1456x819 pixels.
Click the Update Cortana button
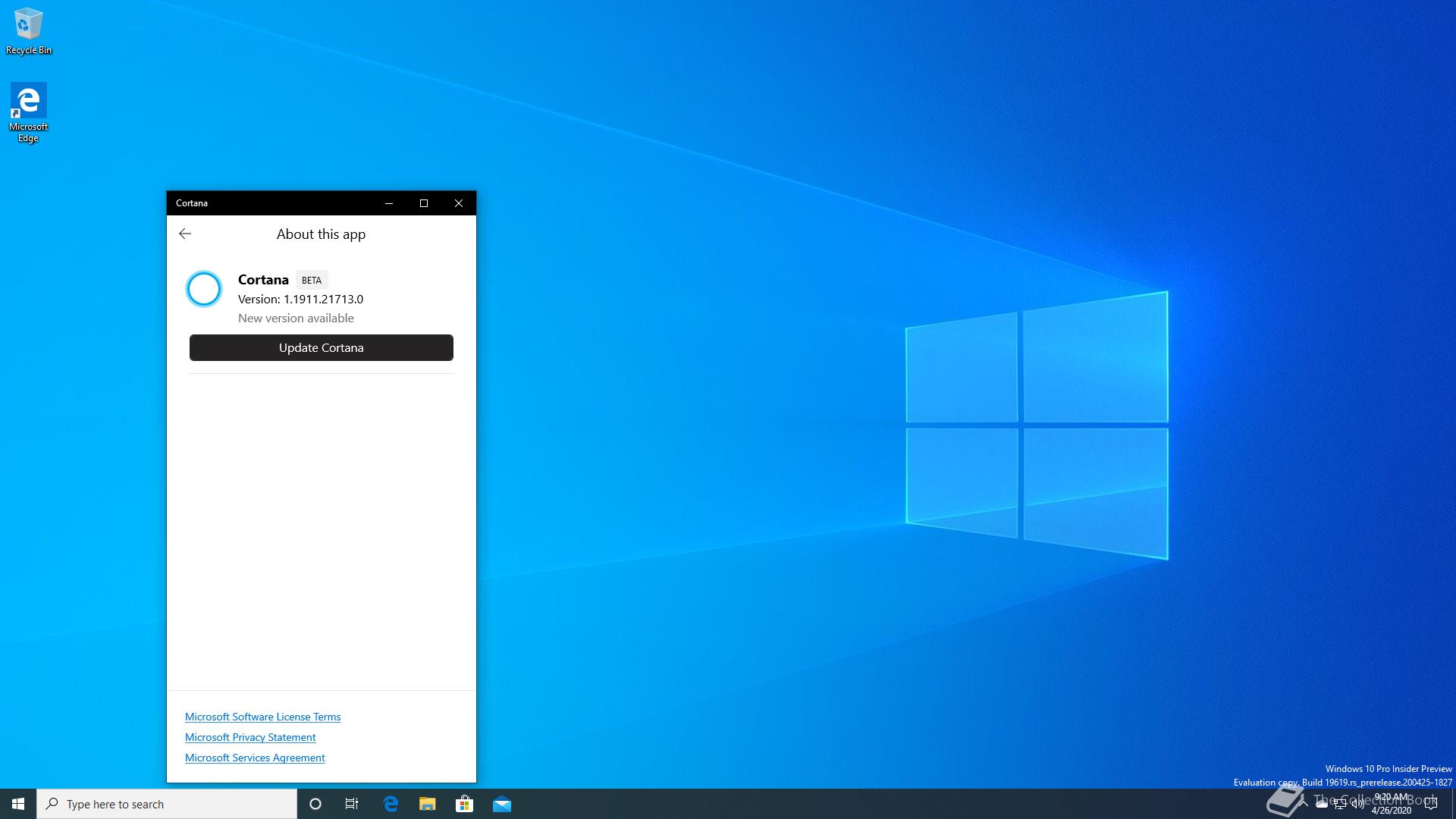[322, 347]
